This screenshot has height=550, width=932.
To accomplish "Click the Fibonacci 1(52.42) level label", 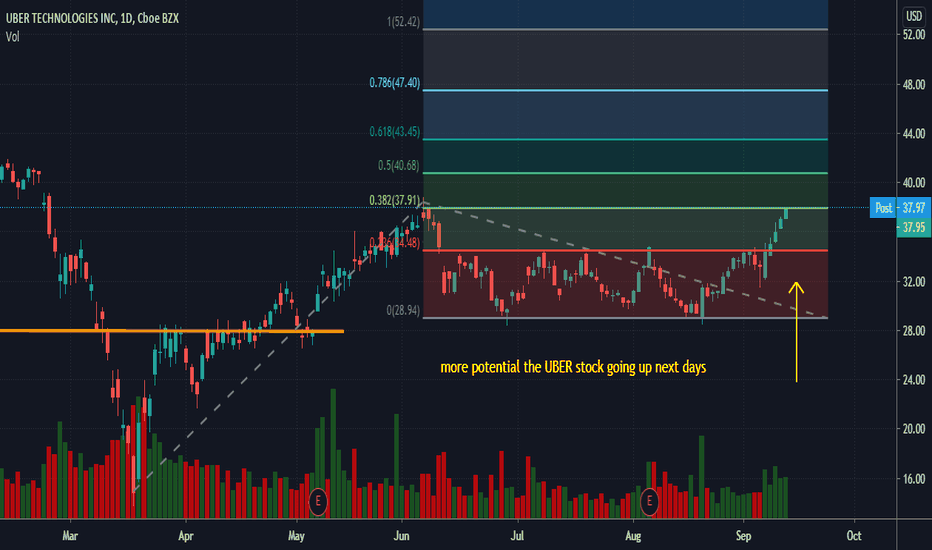I will pos(403,22).
